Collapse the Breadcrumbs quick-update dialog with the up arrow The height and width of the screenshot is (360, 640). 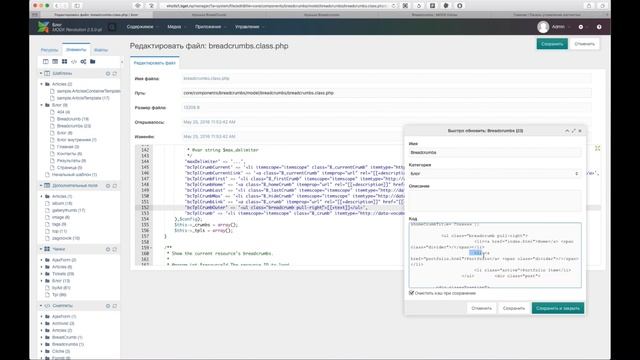point(567,131)
